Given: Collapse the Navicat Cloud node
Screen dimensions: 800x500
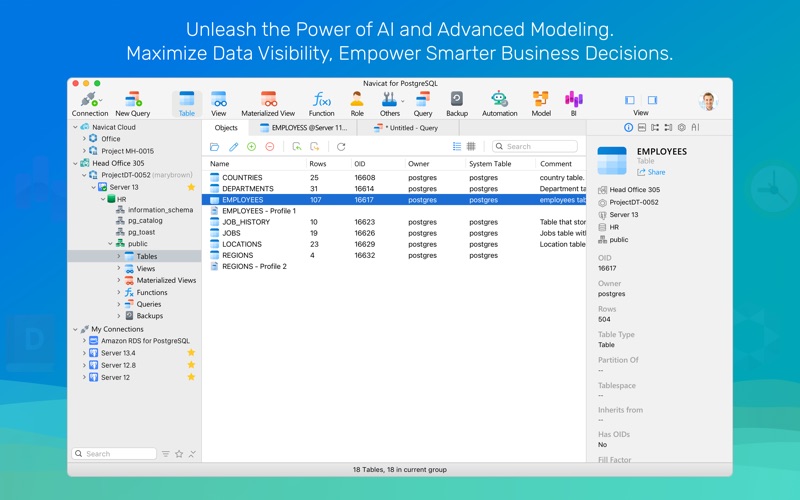Looking at the screenshot, I should 75,127.
